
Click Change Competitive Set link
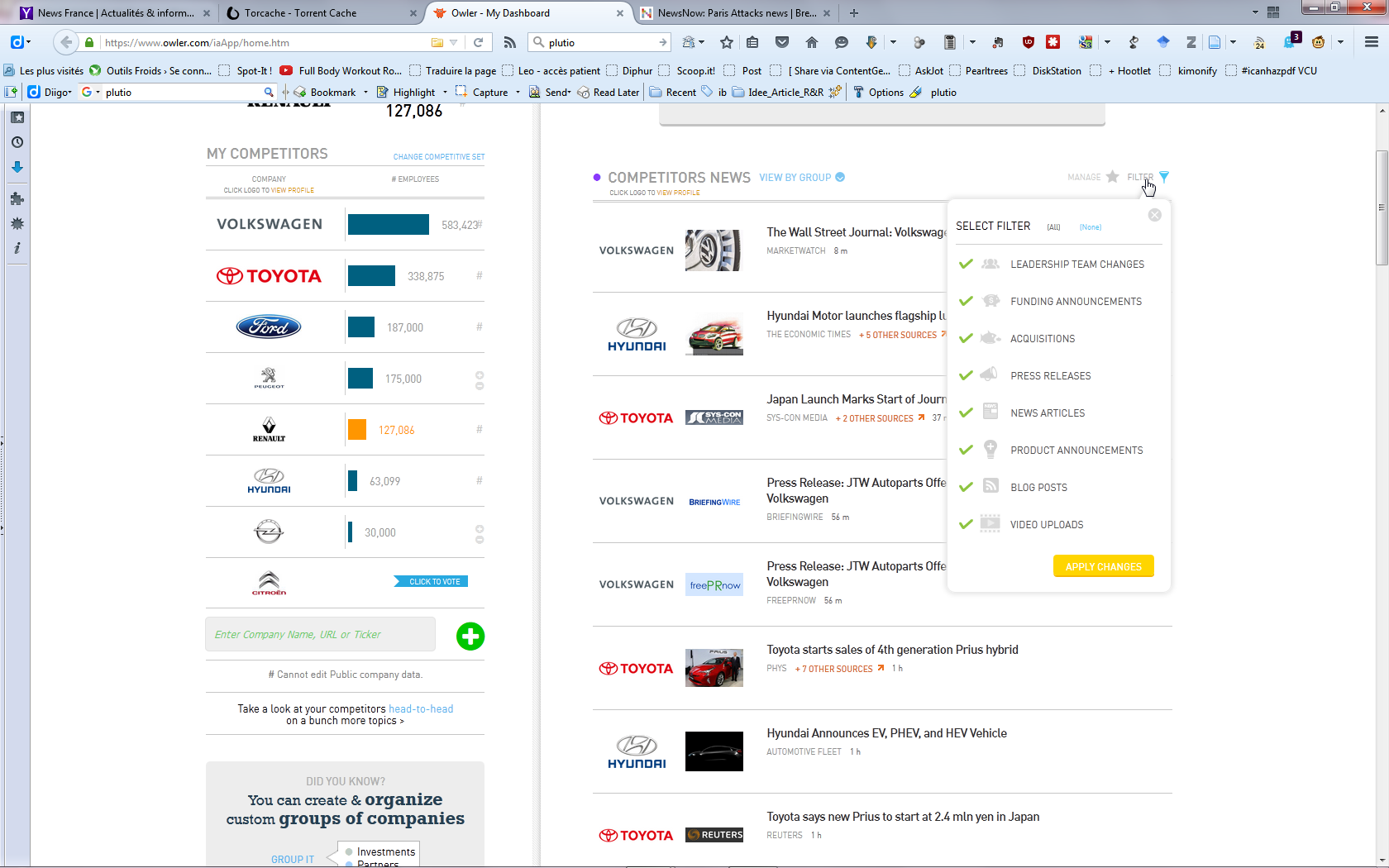[x=439, y=157]
